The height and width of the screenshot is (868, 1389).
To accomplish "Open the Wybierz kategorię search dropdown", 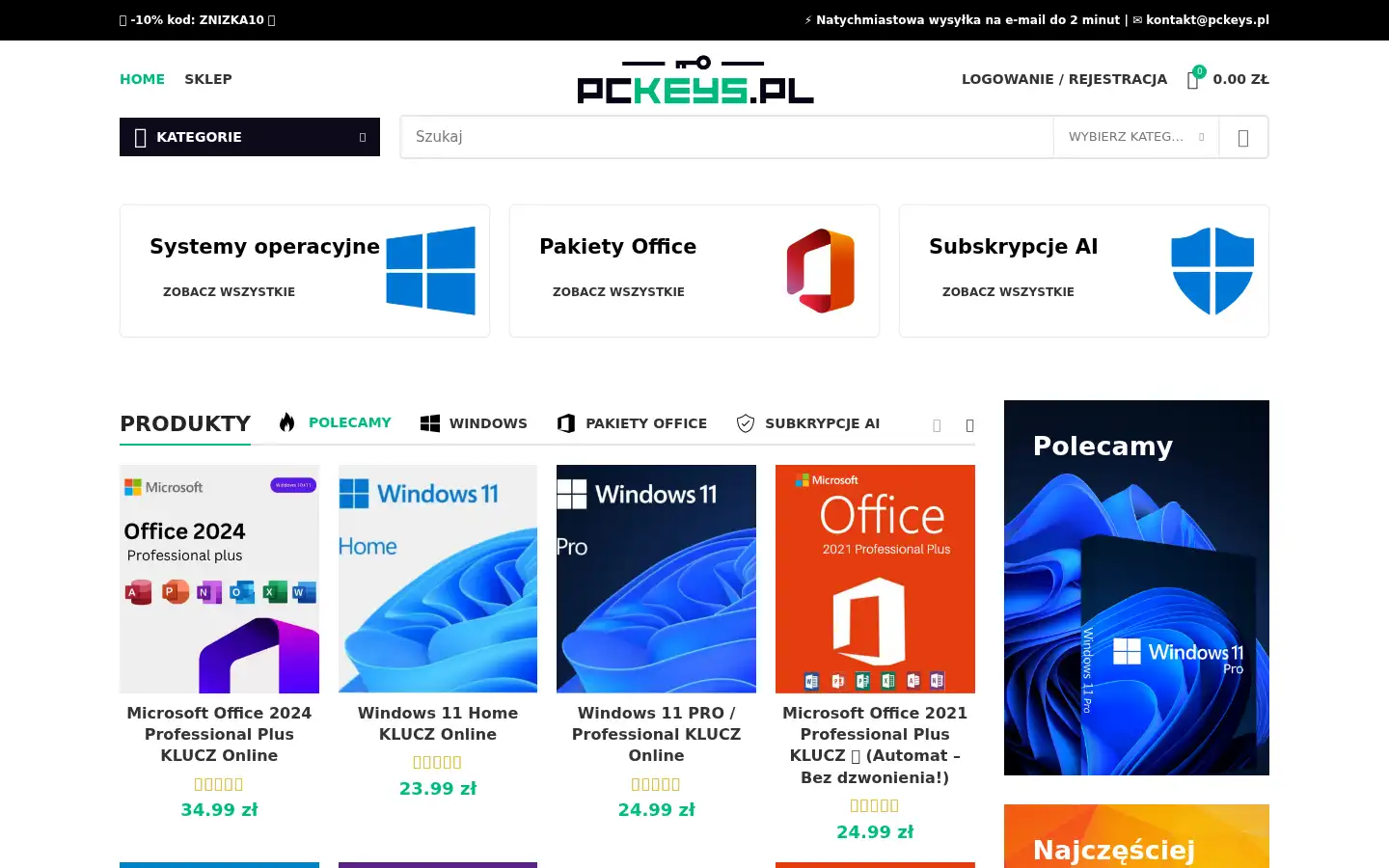I will 1135,137.
